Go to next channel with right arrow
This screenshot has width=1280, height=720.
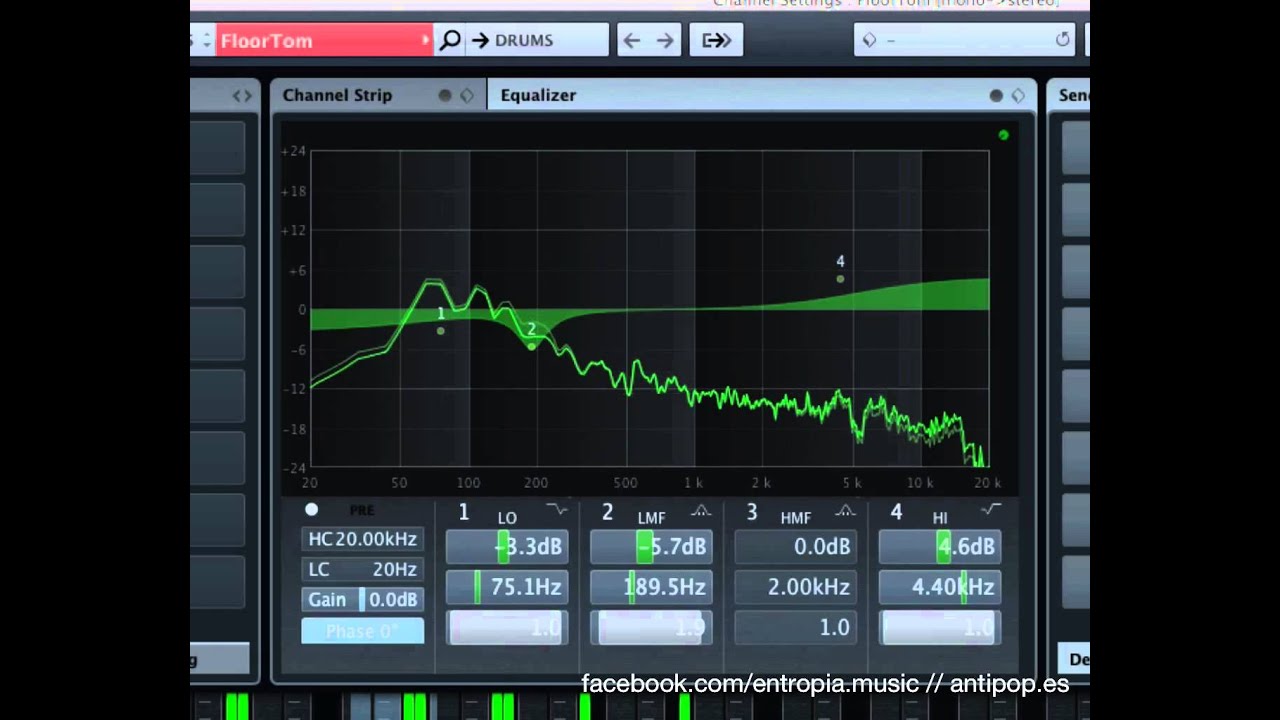pos(665,40)
